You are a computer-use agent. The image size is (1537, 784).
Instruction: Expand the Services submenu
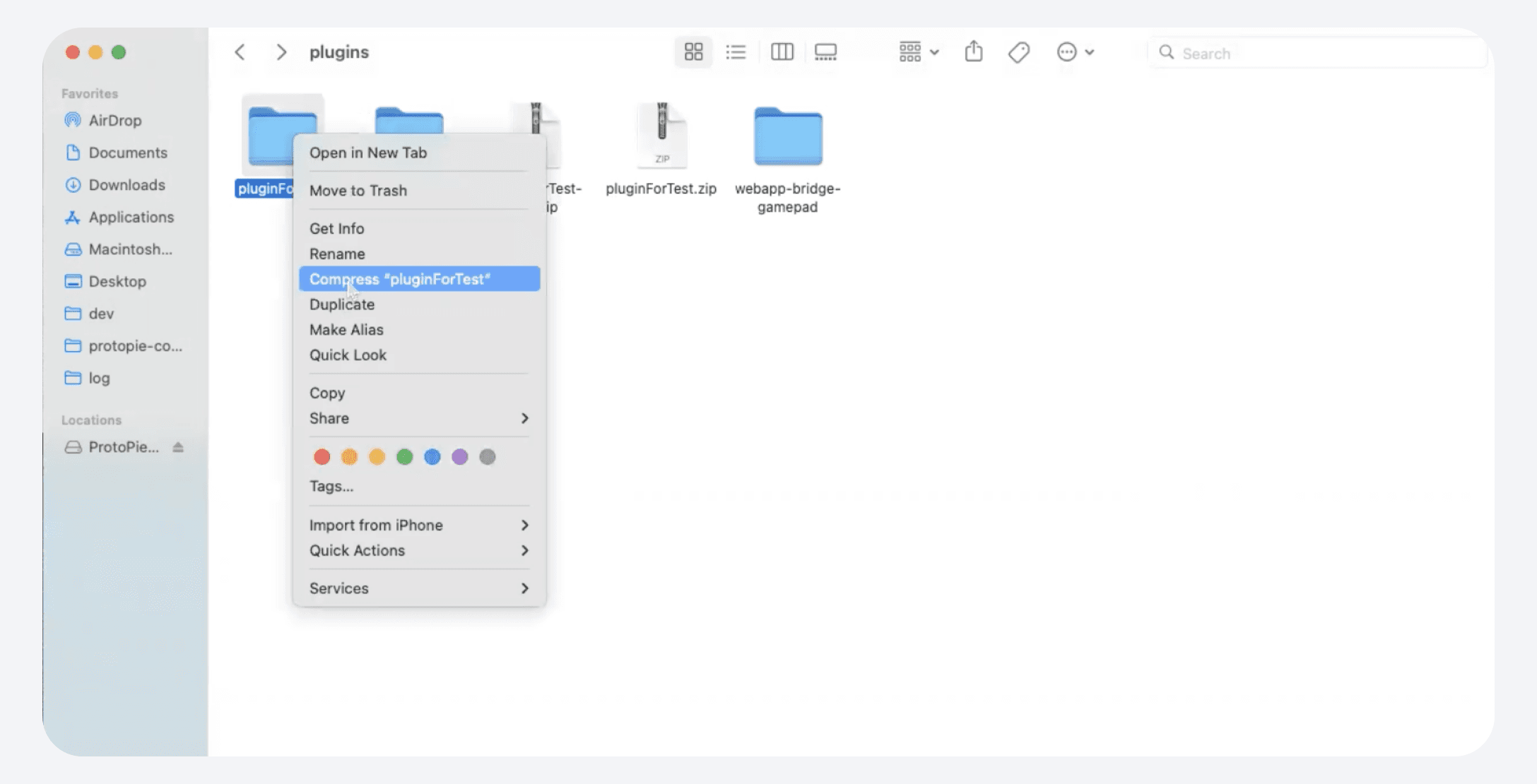click(418, 588)
